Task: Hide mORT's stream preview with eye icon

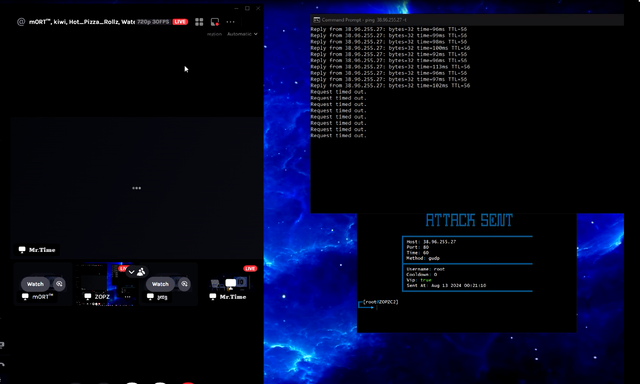Action: coord(59,284)
